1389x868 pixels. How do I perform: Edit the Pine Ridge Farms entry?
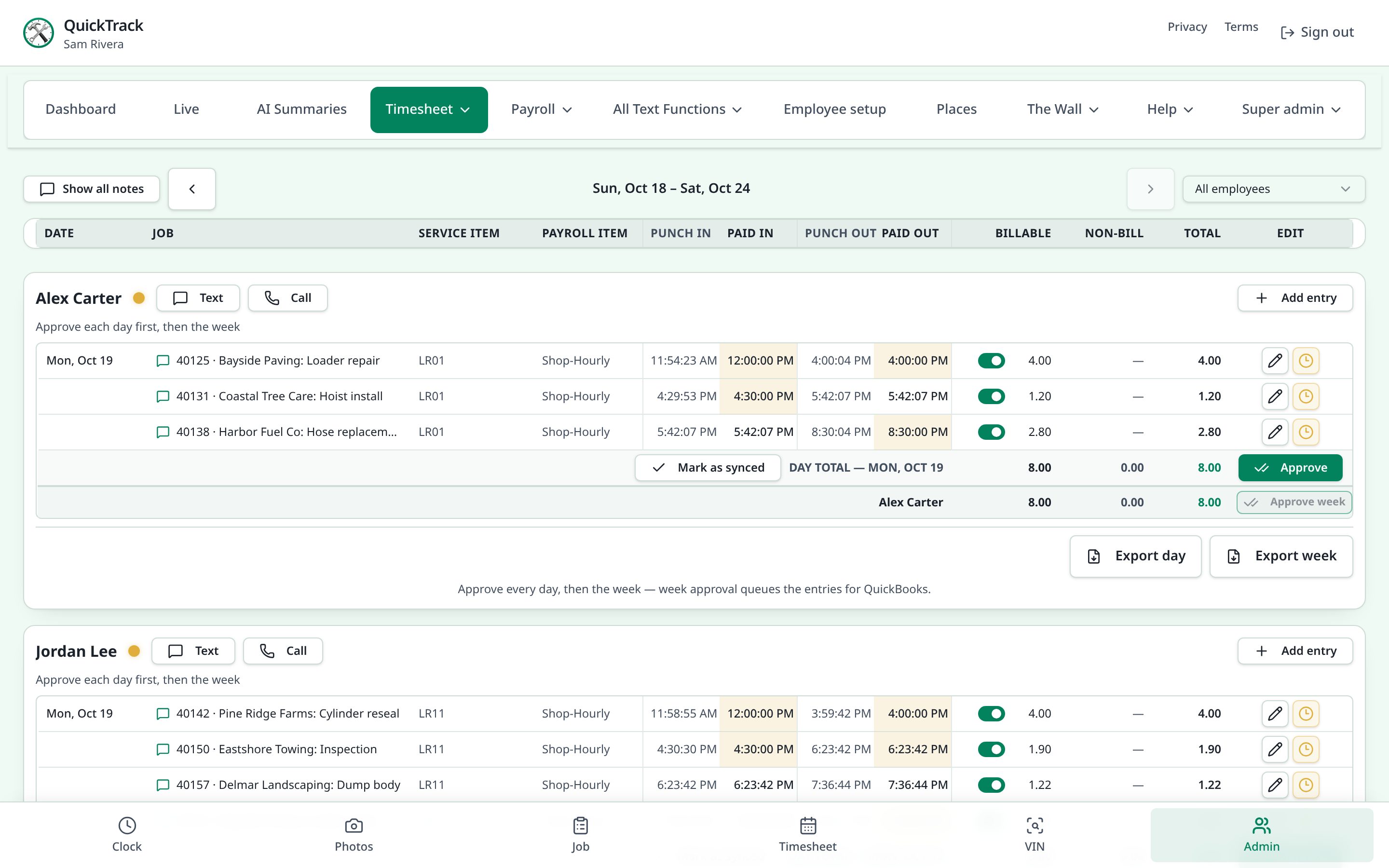(1275, 714)
